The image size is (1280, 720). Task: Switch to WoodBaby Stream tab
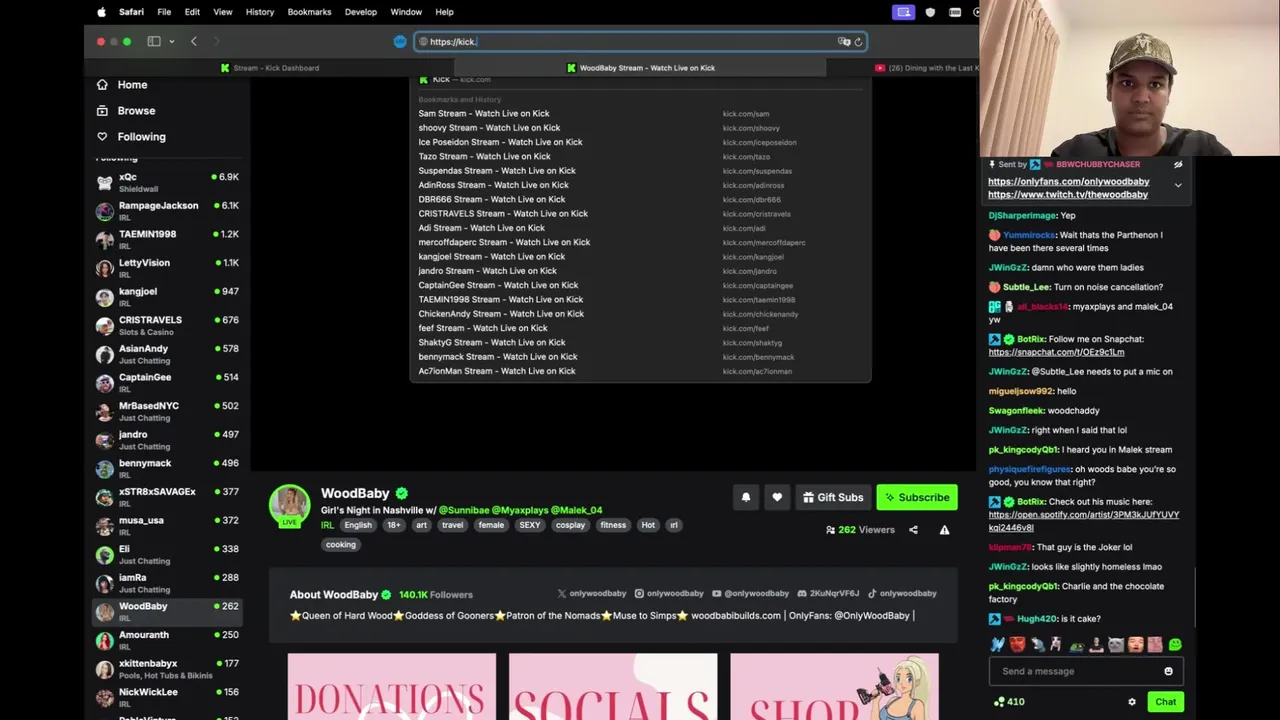pos(640,68)
